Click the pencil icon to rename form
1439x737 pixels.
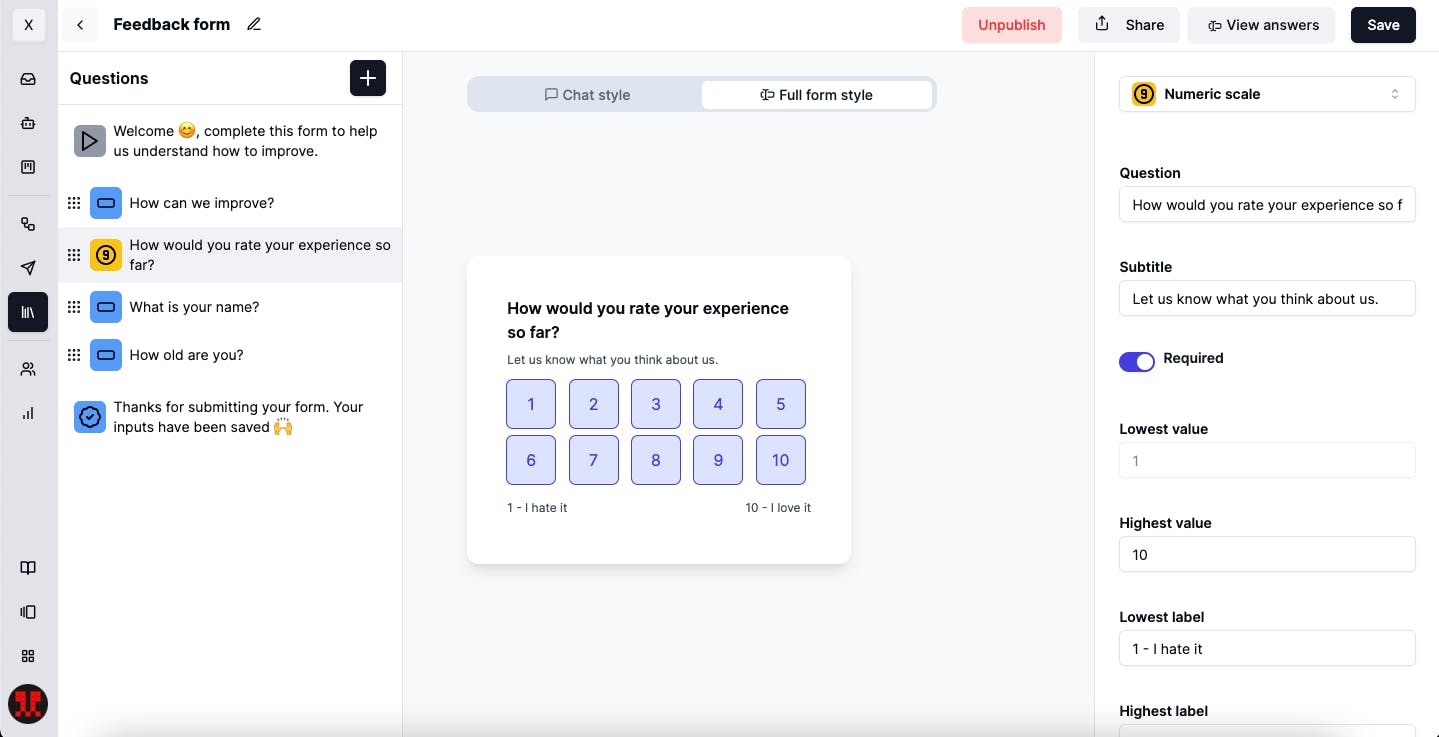coord(254,25)
